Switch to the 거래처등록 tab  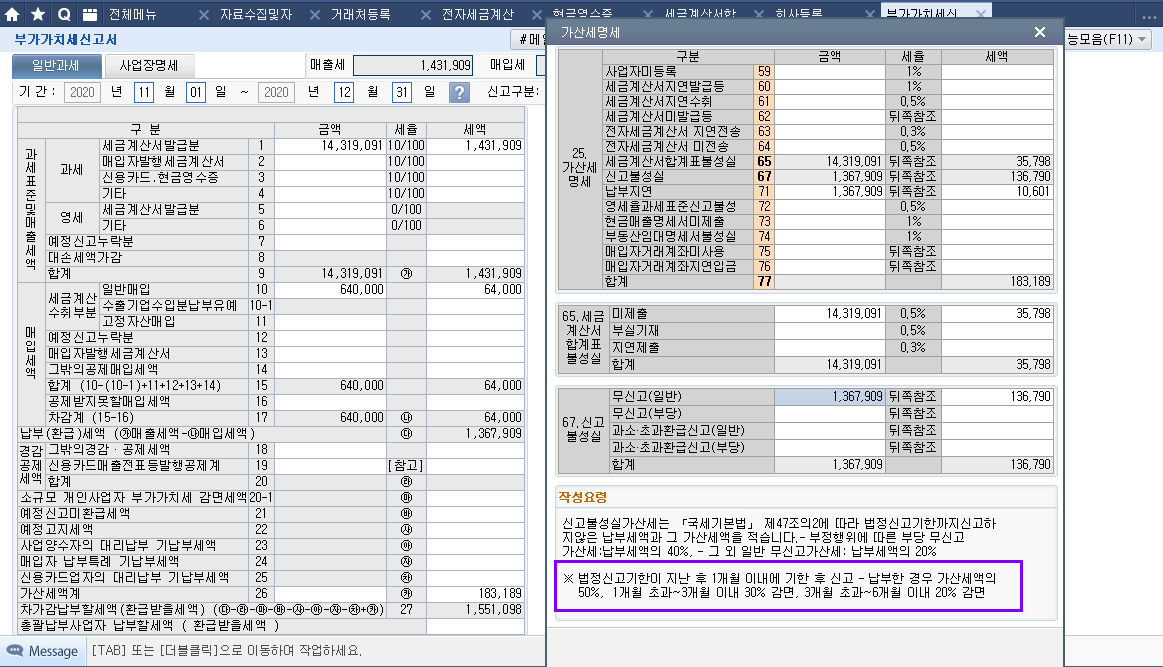360,14
